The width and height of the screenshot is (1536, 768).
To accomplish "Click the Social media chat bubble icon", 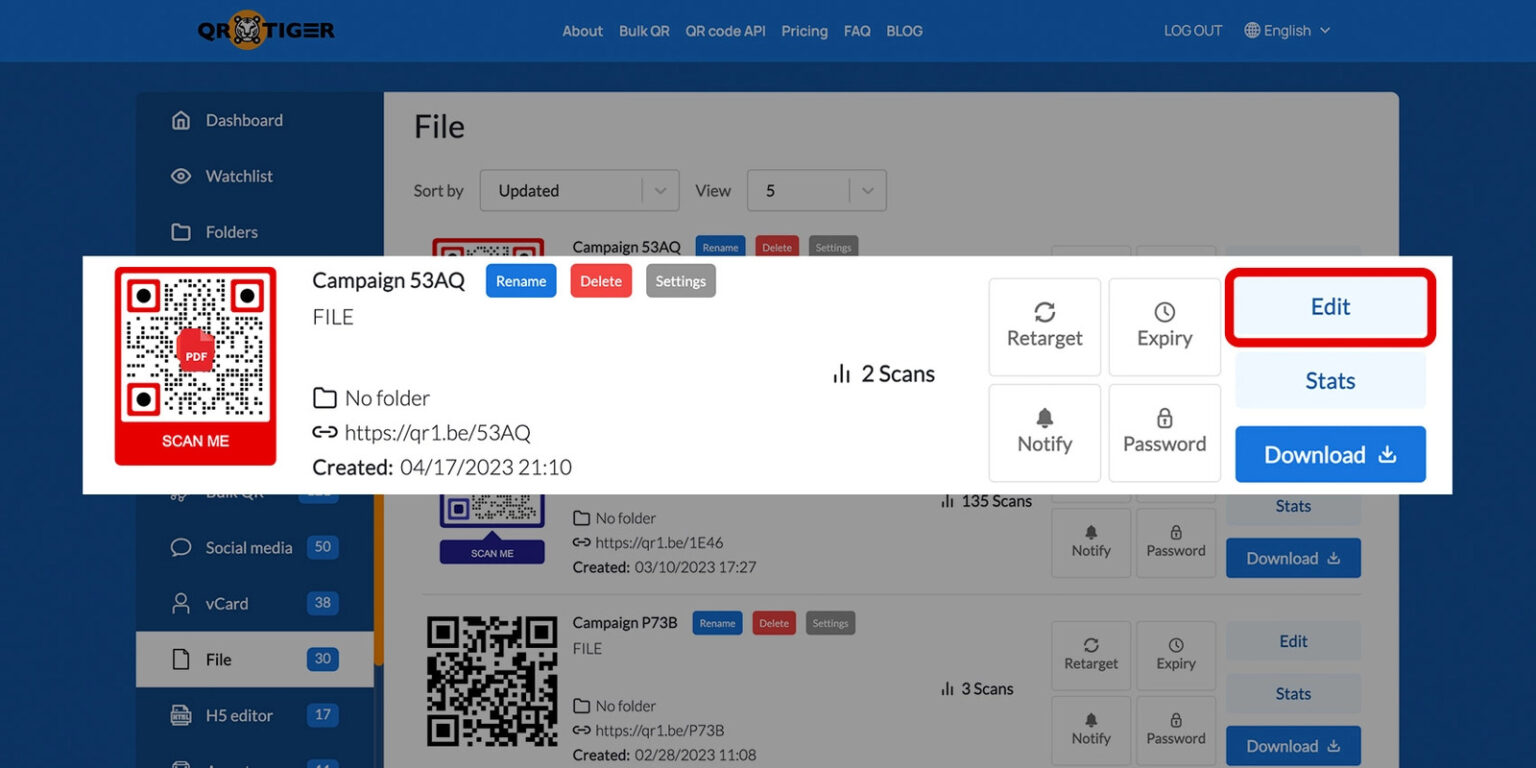I will click(181, 548).
